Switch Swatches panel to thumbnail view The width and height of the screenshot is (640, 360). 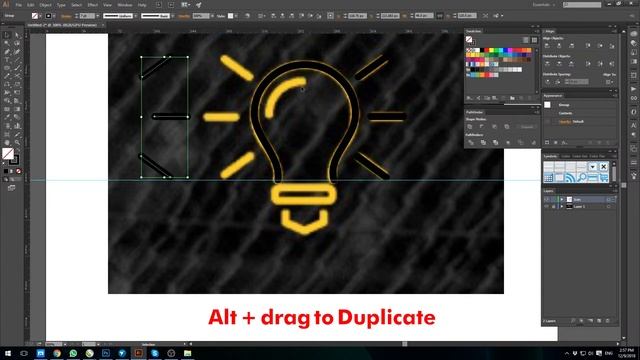tap(534, 40)
